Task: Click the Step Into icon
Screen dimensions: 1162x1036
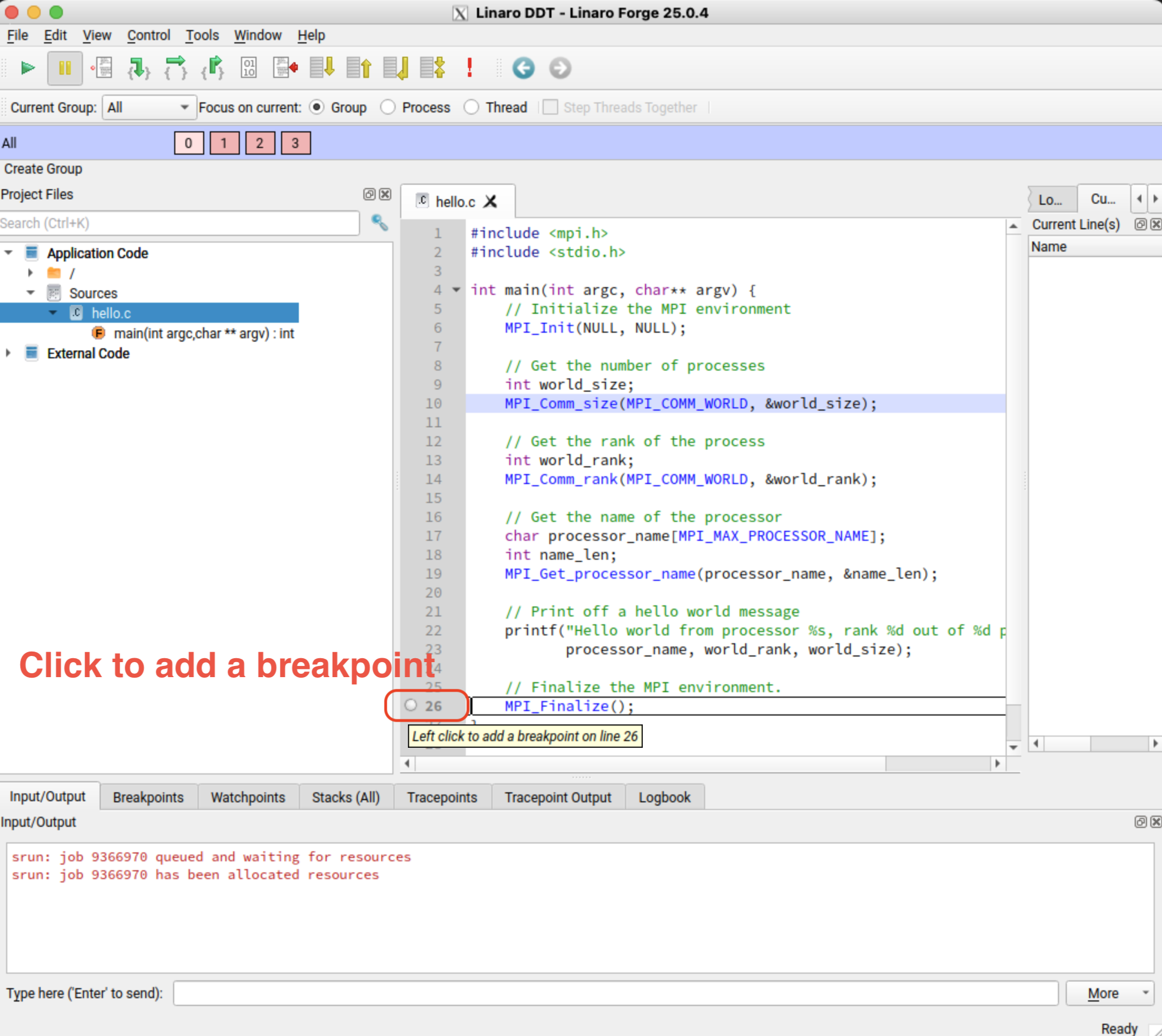Action: 139,68
